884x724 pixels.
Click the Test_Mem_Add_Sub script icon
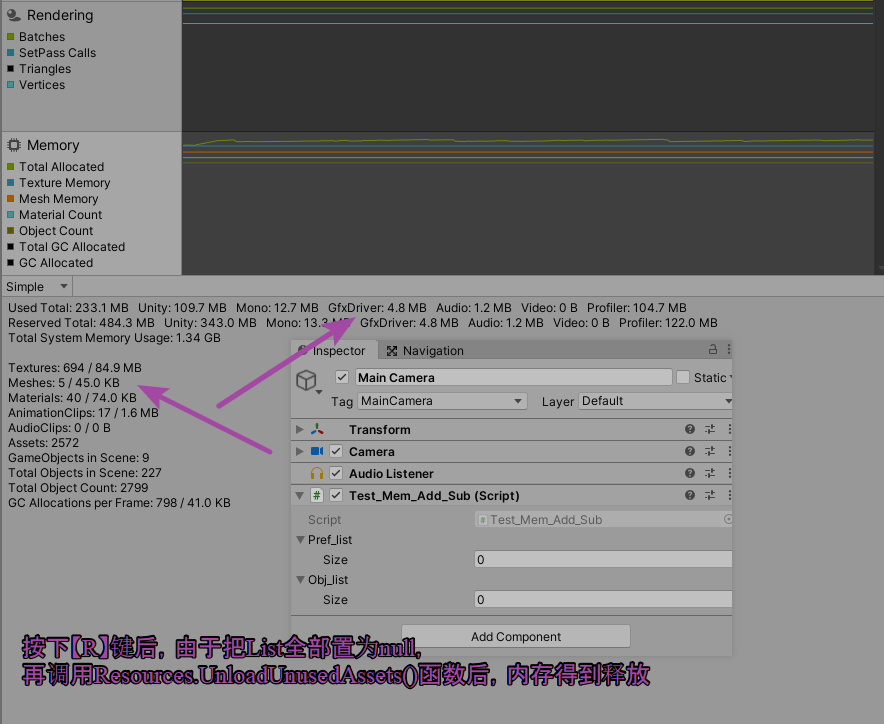click(x=317, y=495)
